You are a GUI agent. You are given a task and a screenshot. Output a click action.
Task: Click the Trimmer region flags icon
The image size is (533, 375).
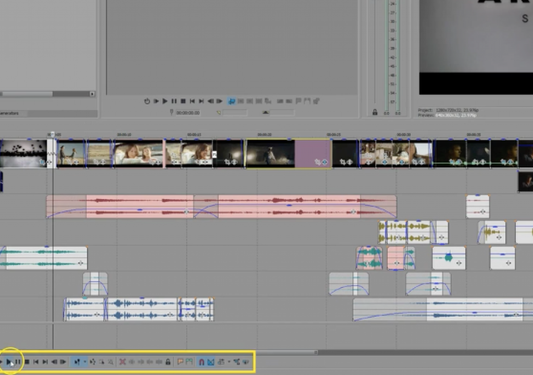point(307,101)
